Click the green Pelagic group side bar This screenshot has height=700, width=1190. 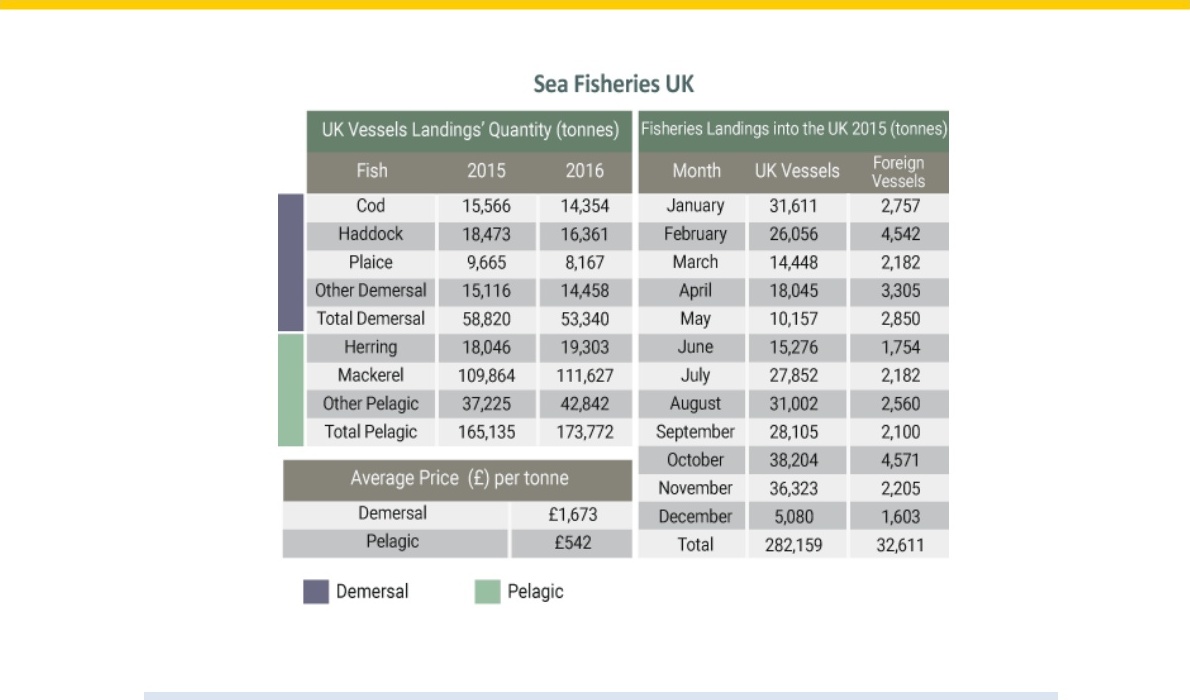pyautogui.click(x=291, y=390)
